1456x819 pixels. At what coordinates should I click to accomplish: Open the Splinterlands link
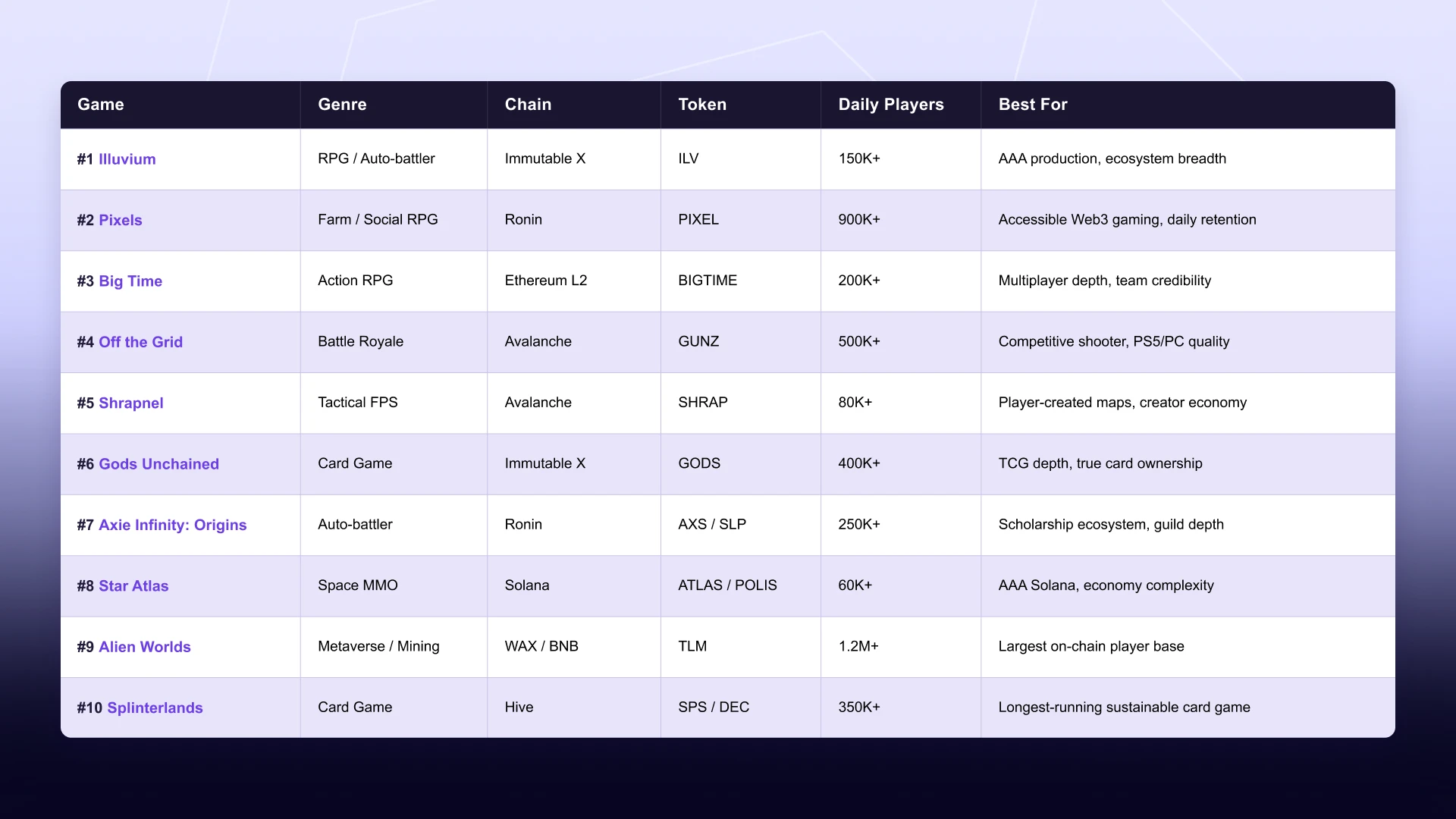point(155,708)
